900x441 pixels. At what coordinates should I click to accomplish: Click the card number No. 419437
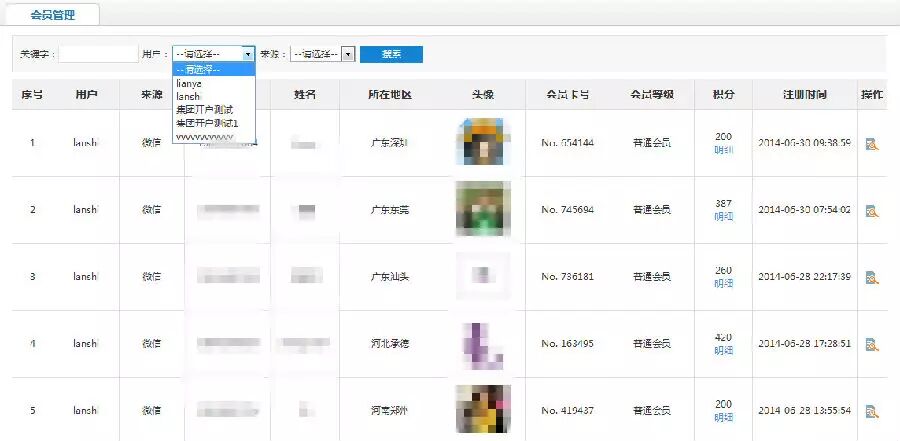pyautogui.click(x=568, y=411)
